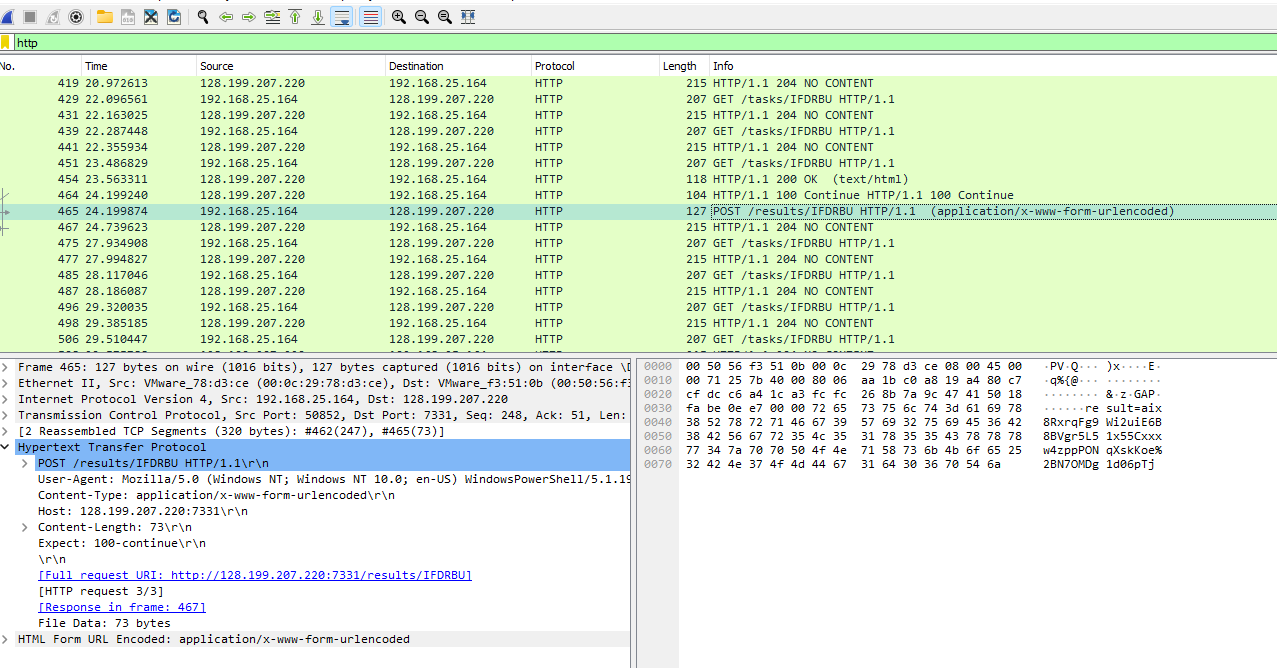The image size is (1277, 668).
Task: Select packet 429 GET /tasks/IFDRBU row
Action: point(638,99)
